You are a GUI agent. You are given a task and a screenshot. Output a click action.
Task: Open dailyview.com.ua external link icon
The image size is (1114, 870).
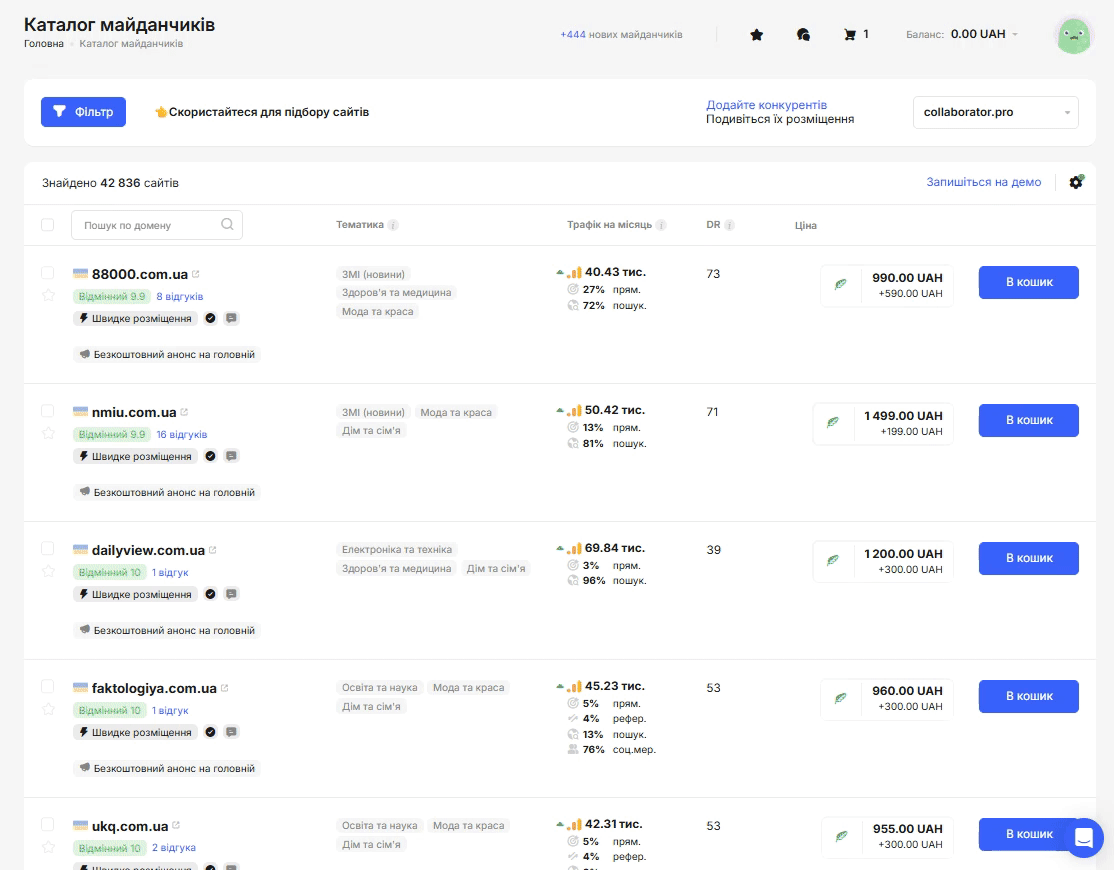[212, 550]
